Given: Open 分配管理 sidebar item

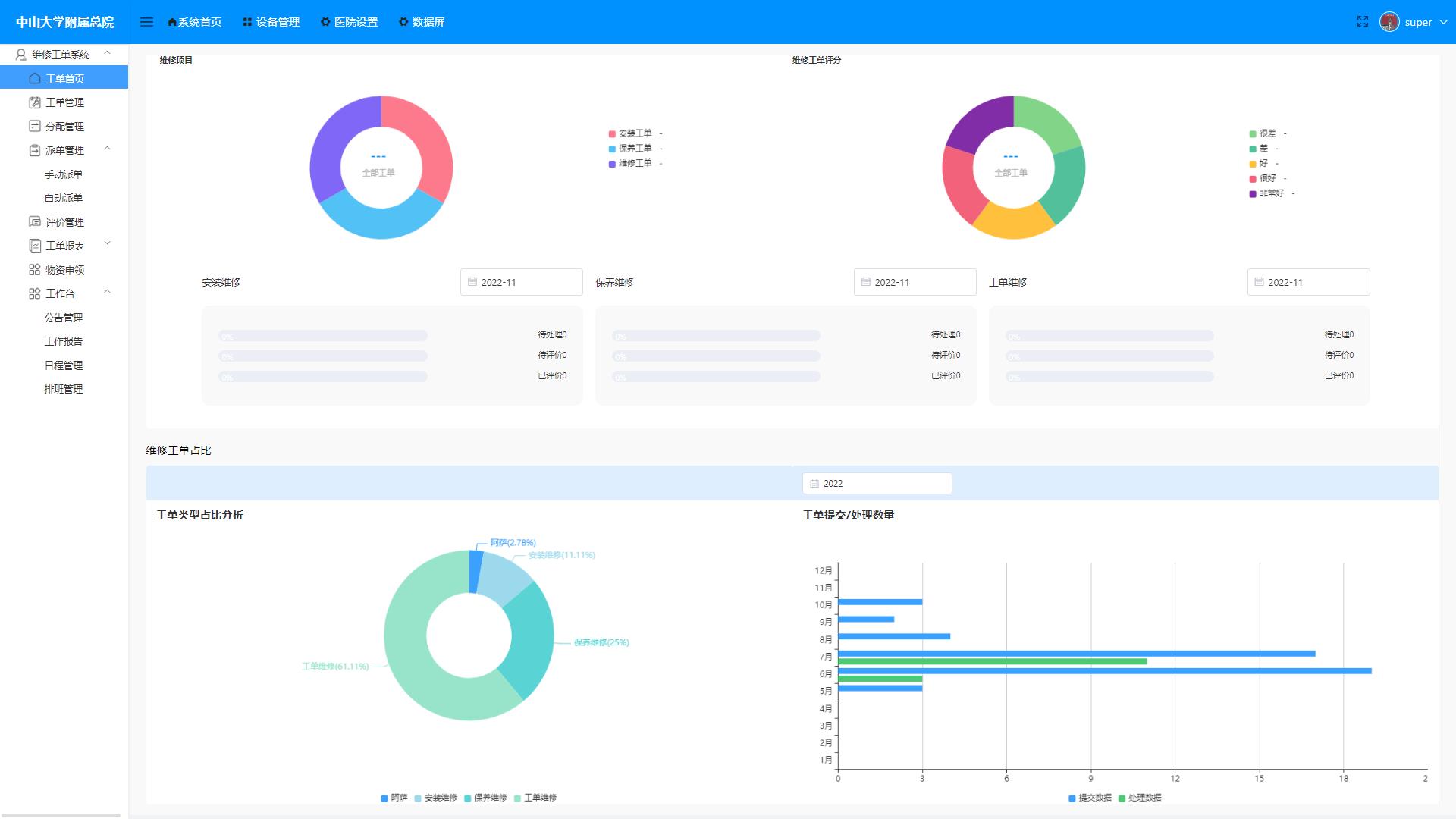Looking at the screenshot, I should pos(64,126).
